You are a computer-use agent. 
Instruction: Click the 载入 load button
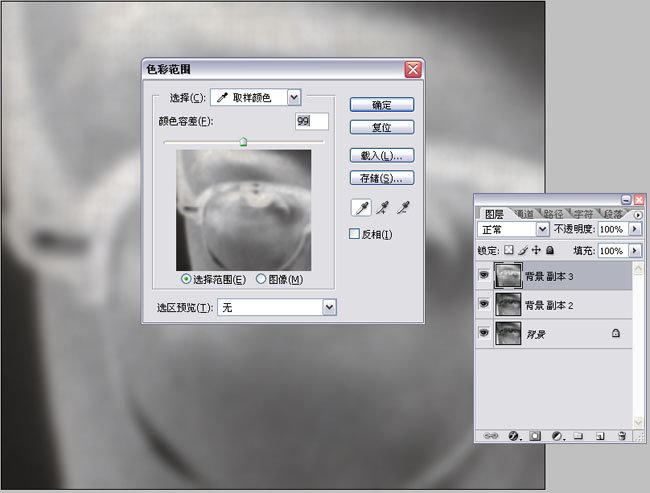pyautogui.click(x=382, y=155)
